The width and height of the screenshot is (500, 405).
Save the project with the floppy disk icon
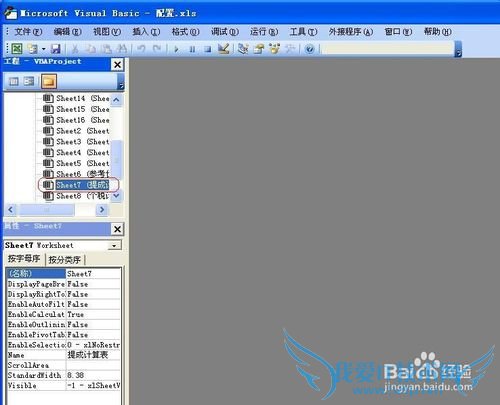[x=56, y=49]
